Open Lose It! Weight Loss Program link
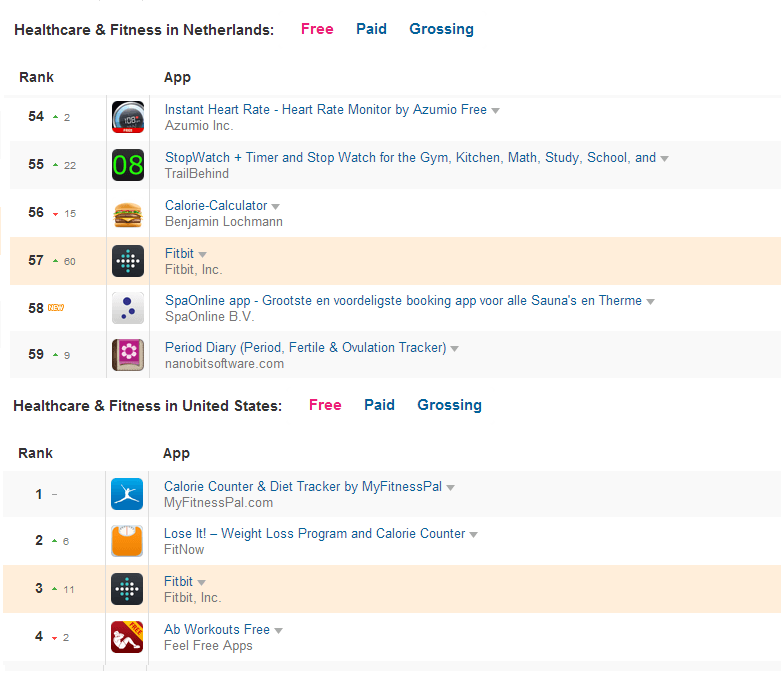 [314, 533]
